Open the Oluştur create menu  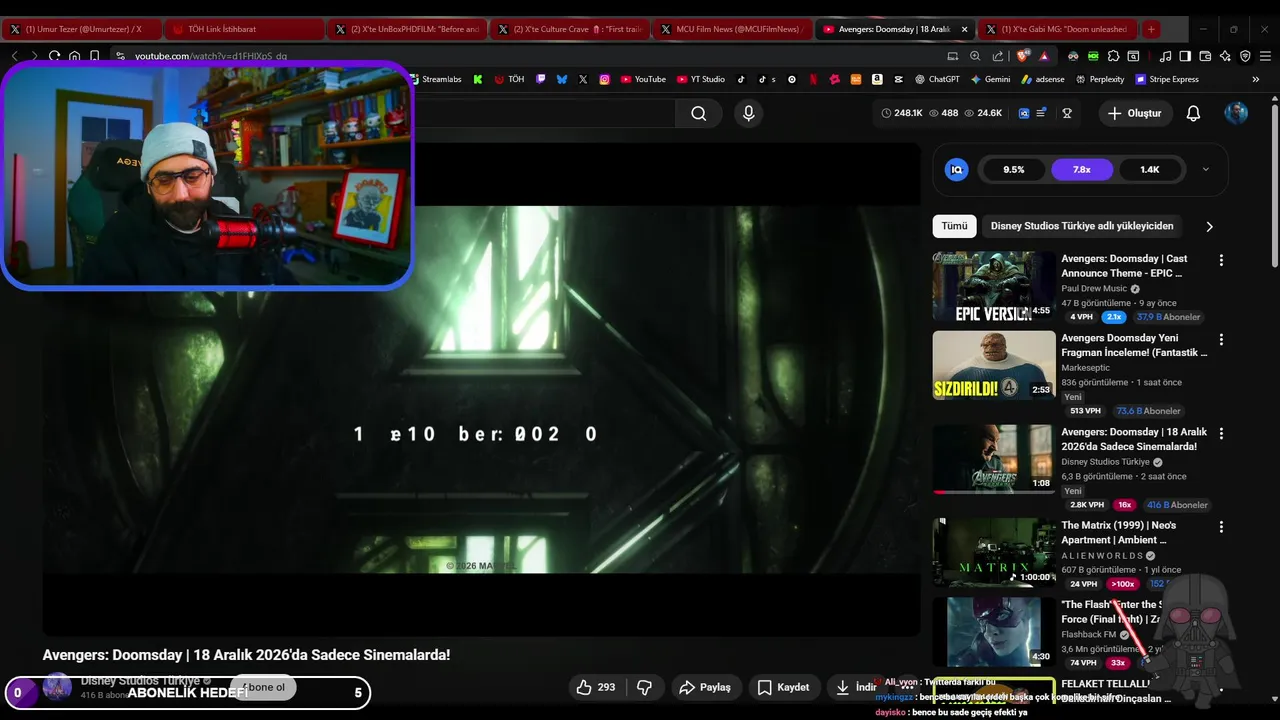[1134, 113]
